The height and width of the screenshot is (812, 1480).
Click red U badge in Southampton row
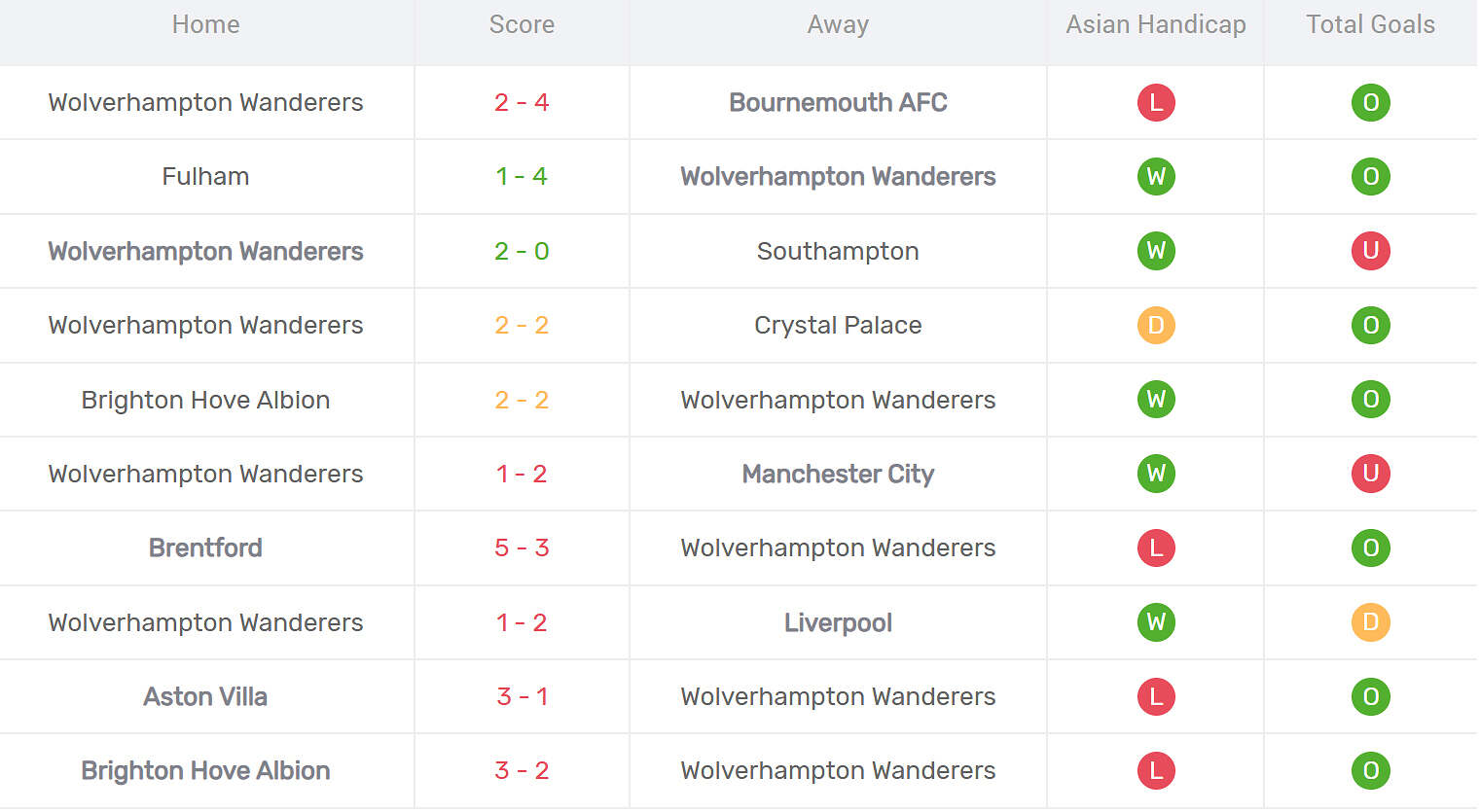tap(1370, 251)
